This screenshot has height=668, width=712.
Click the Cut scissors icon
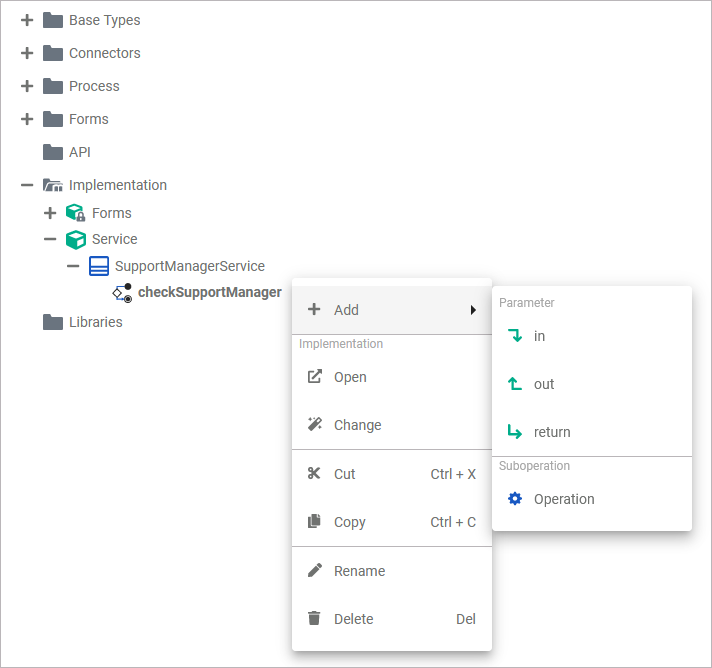(314, 473)
